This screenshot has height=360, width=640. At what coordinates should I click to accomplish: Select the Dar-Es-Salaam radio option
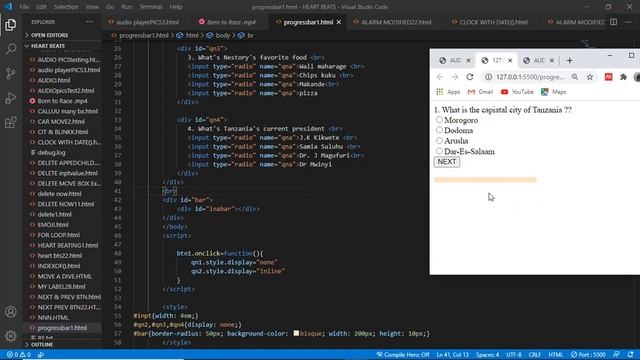[x=439, y=151]
